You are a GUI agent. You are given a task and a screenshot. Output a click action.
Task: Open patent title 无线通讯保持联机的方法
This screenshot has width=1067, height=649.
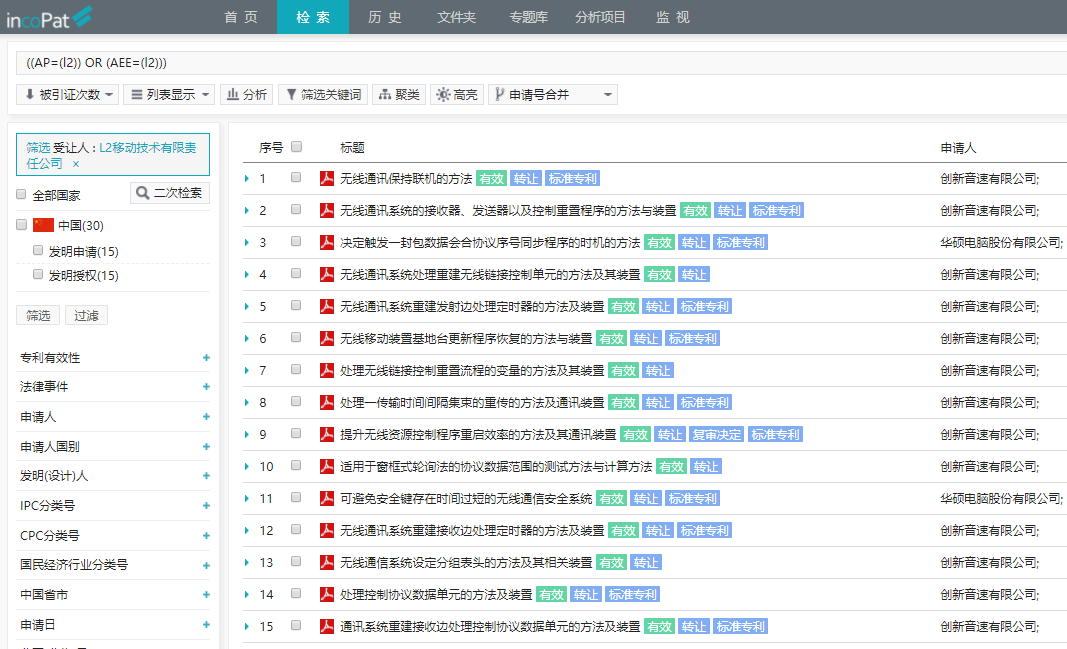click(x=405, y=178)
